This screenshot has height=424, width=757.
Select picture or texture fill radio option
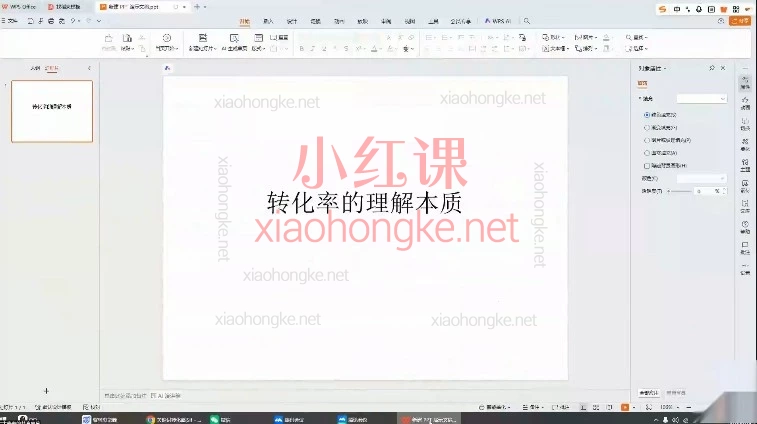[x=646, y=140]
